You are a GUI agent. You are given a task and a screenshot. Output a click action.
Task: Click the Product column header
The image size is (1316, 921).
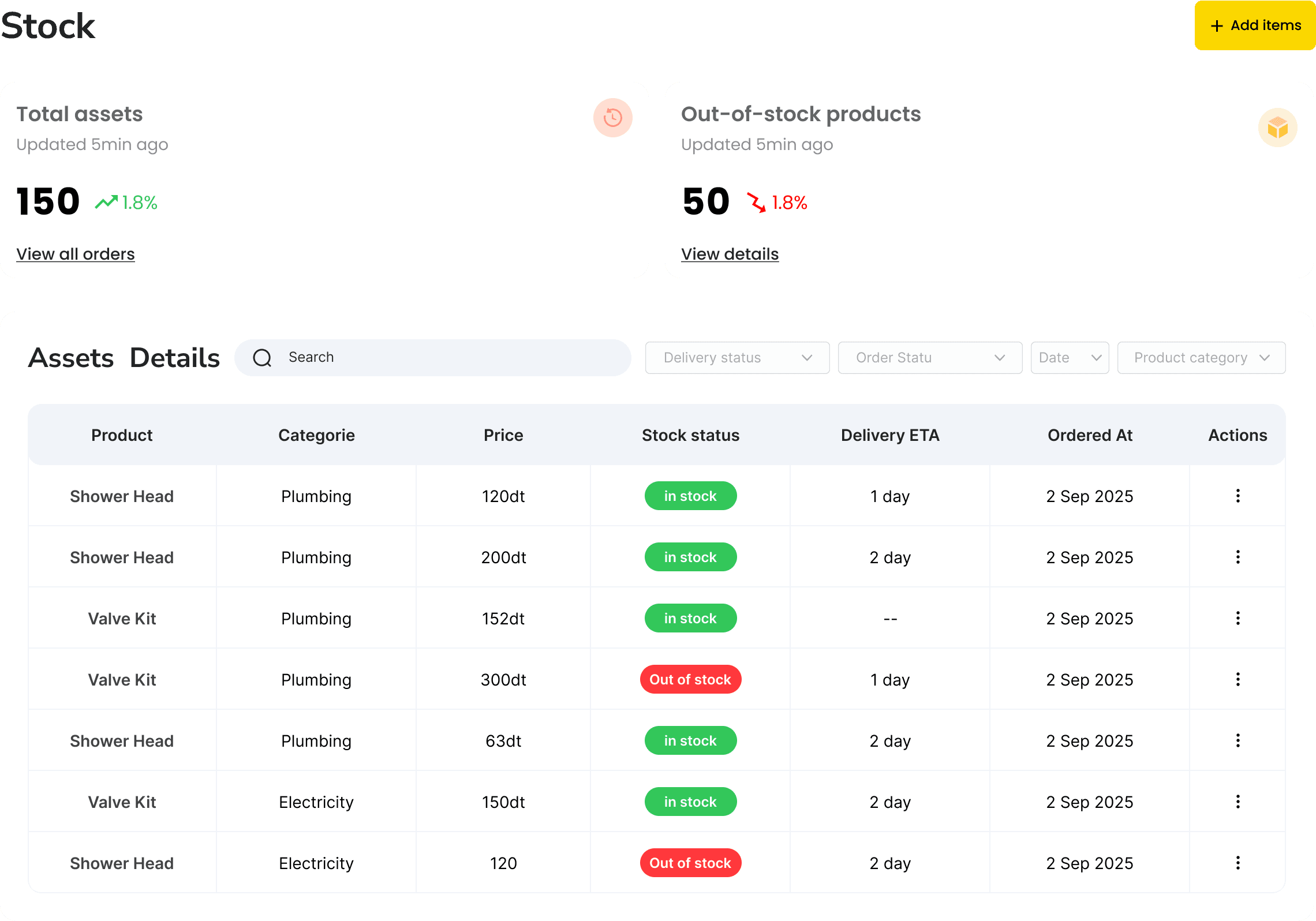(122, 435)
